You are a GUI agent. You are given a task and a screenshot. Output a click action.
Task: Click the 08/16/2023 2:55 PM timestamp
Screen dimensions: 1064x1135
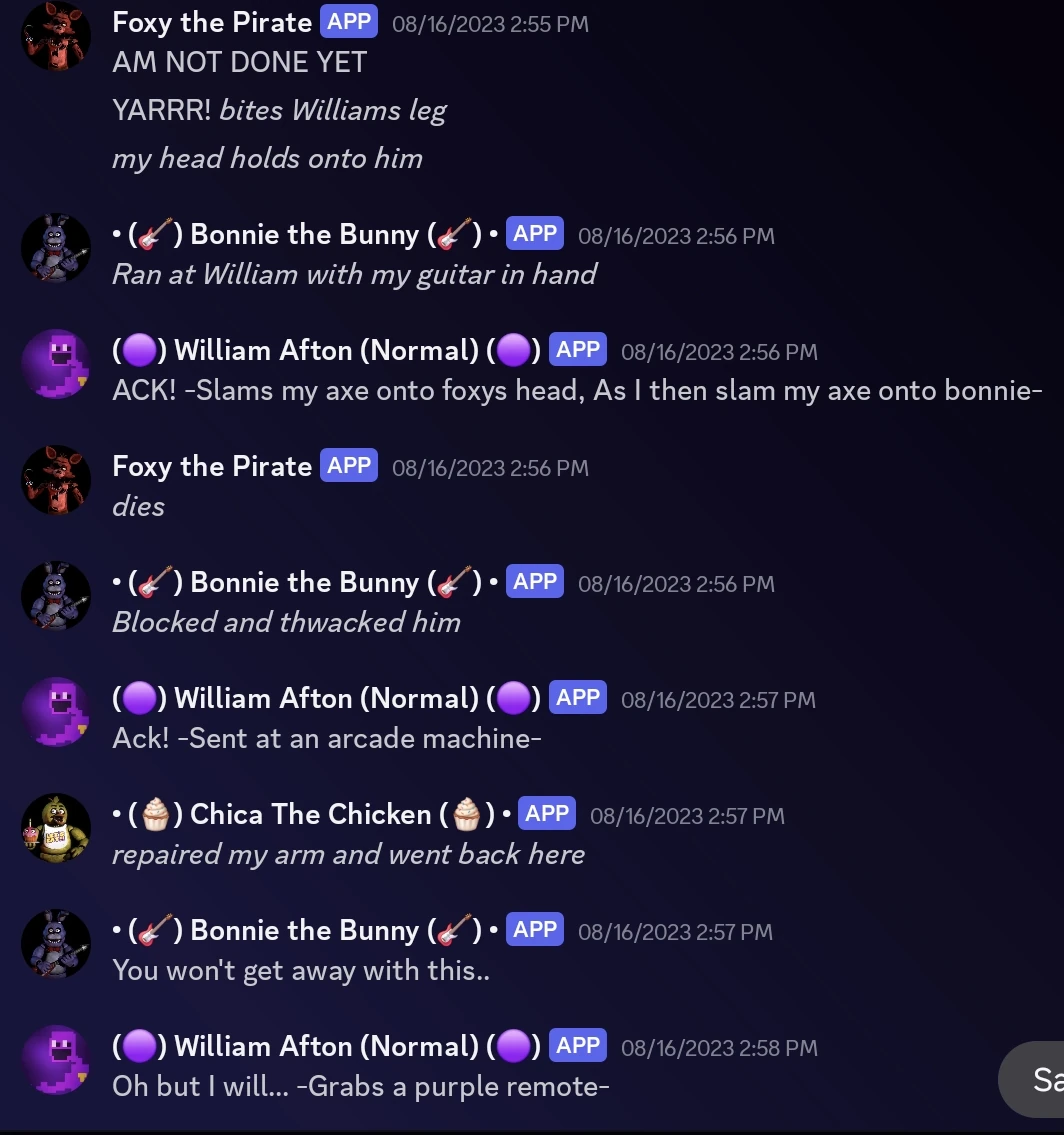[490, 24]
